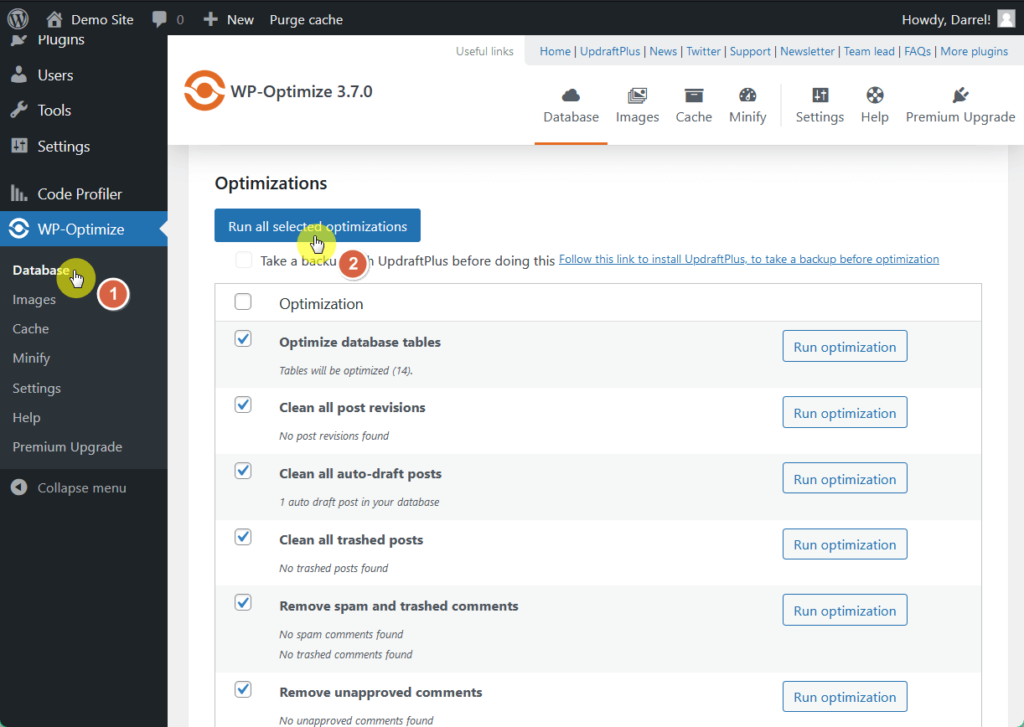Click the Users sidebar icon
The image size is (1024, 727).
19,74
